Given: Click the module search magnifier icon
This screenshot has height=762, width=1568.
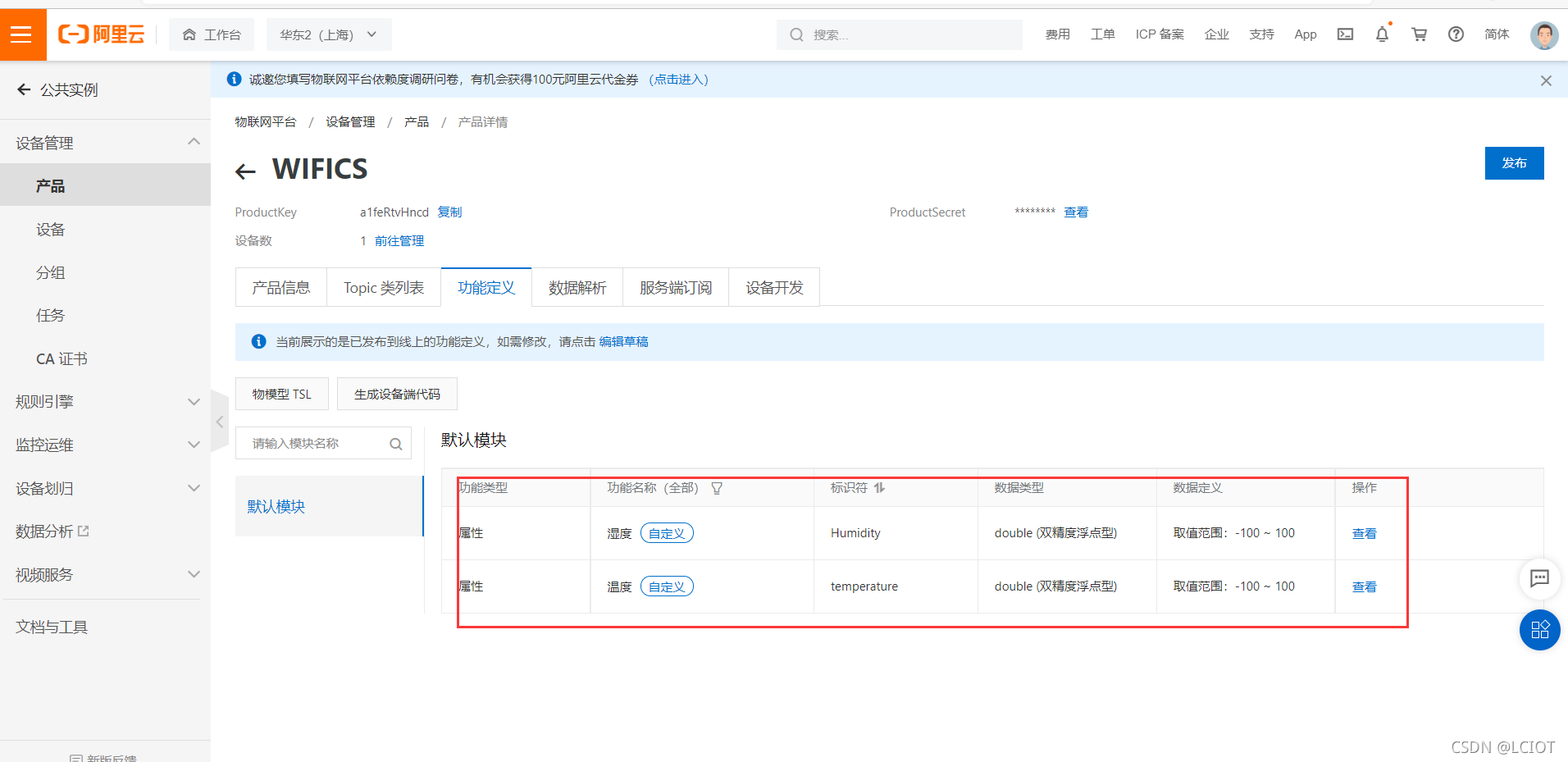Looking at the screenshot, I should [x=395, y=444].
